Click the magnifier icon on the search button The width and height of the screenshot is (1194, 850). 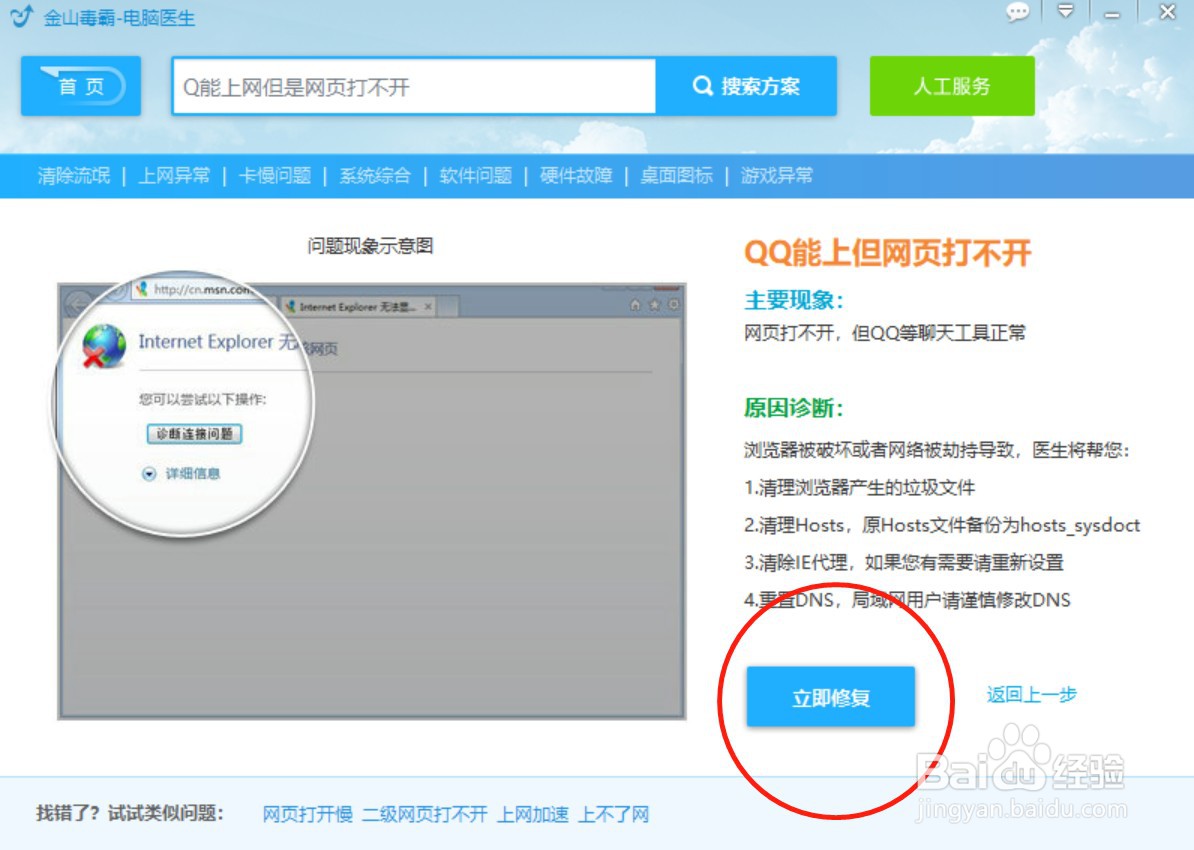point(701,86)
